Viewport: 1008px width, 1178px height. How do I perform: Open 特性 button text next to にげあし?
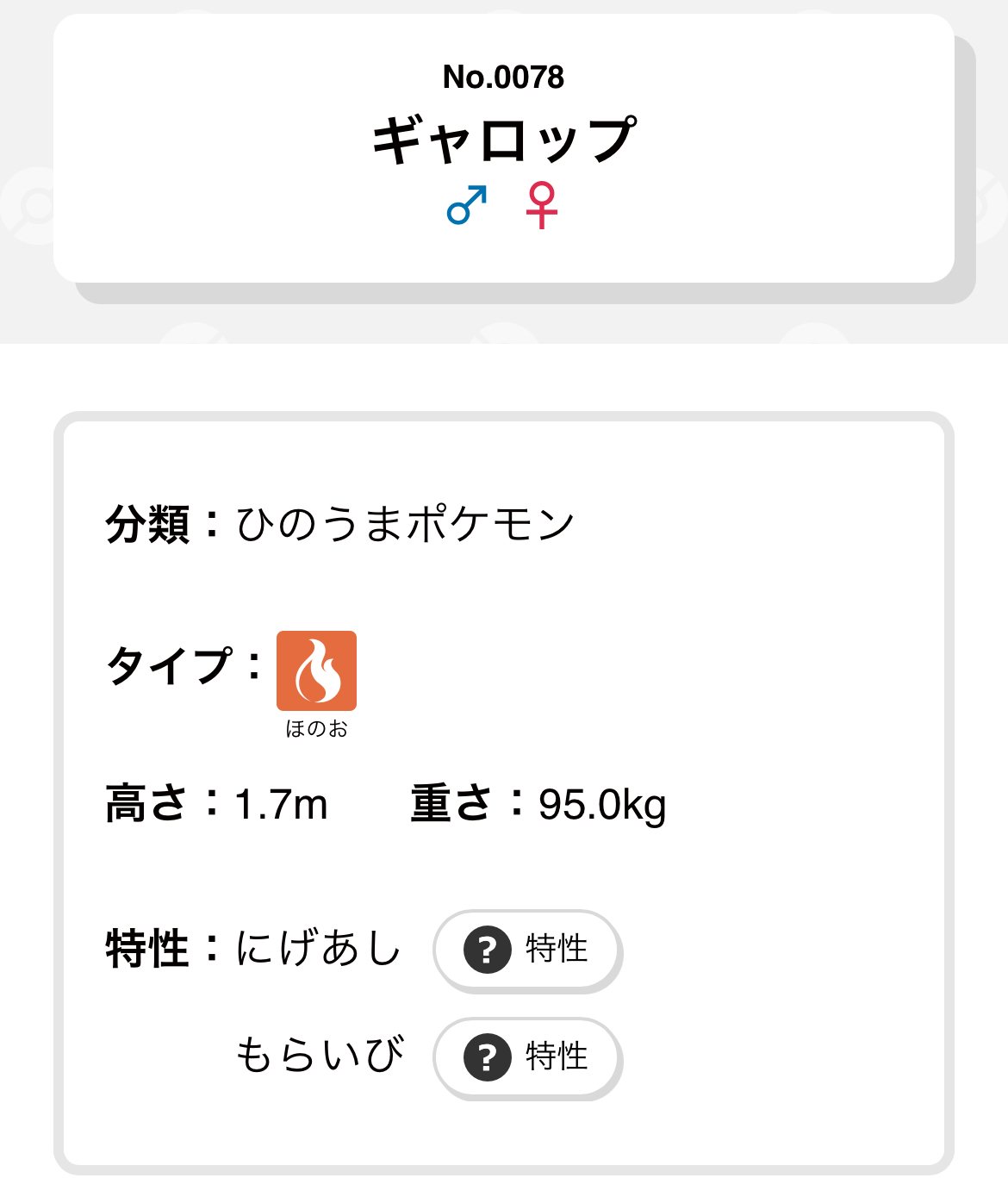point(557,950)
